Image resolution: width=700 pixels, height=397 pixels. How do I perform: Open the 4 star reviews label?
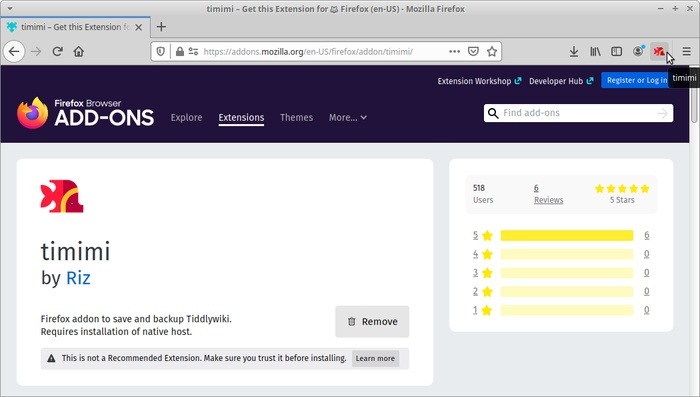[x=483, y=254]
